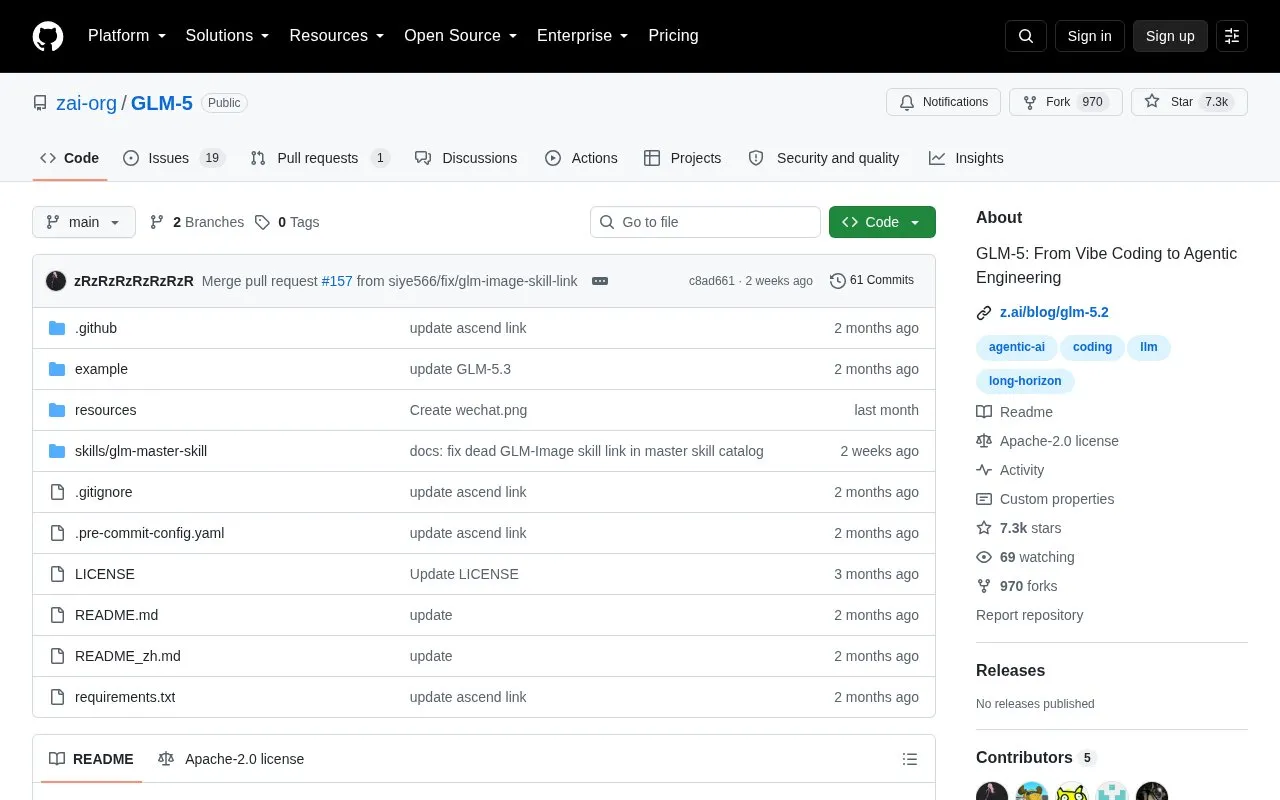Screen dimensions: 1280x800
Task: Click the zRzRzRzRzRzRzR author avatar
Action: coord(56,281)
